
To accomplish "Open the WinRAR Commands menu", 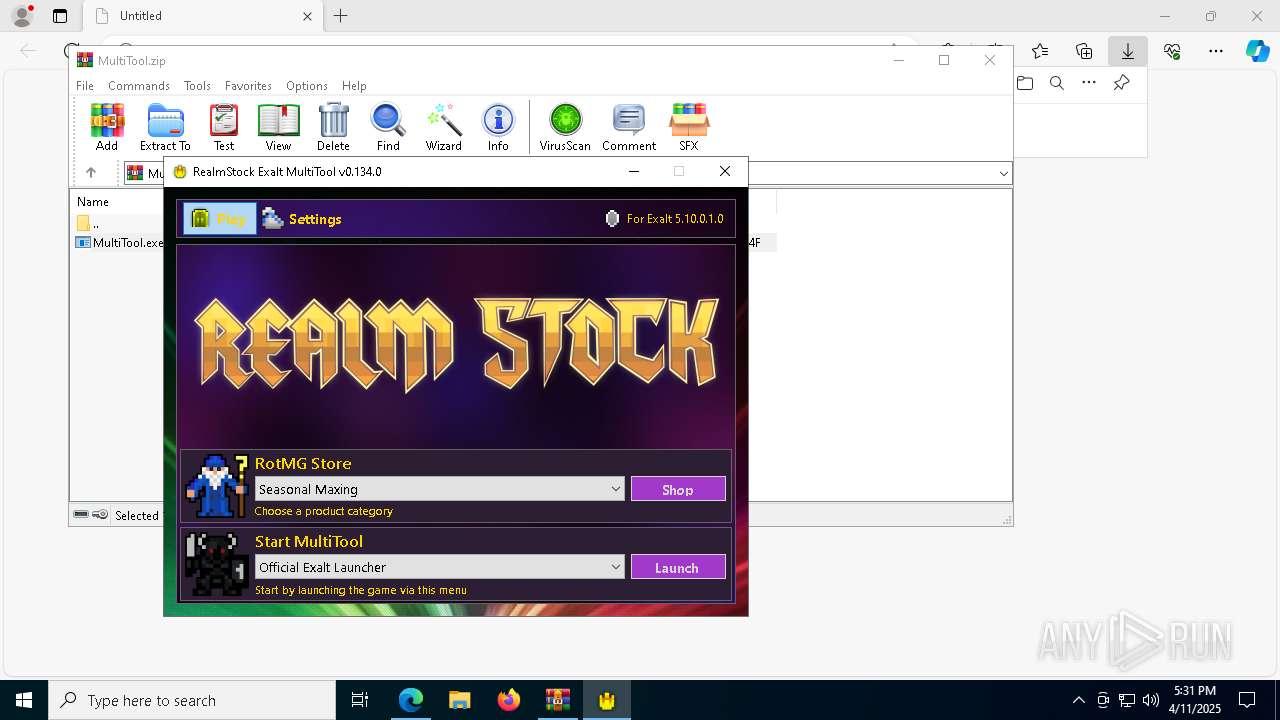I will coord(139,86).
